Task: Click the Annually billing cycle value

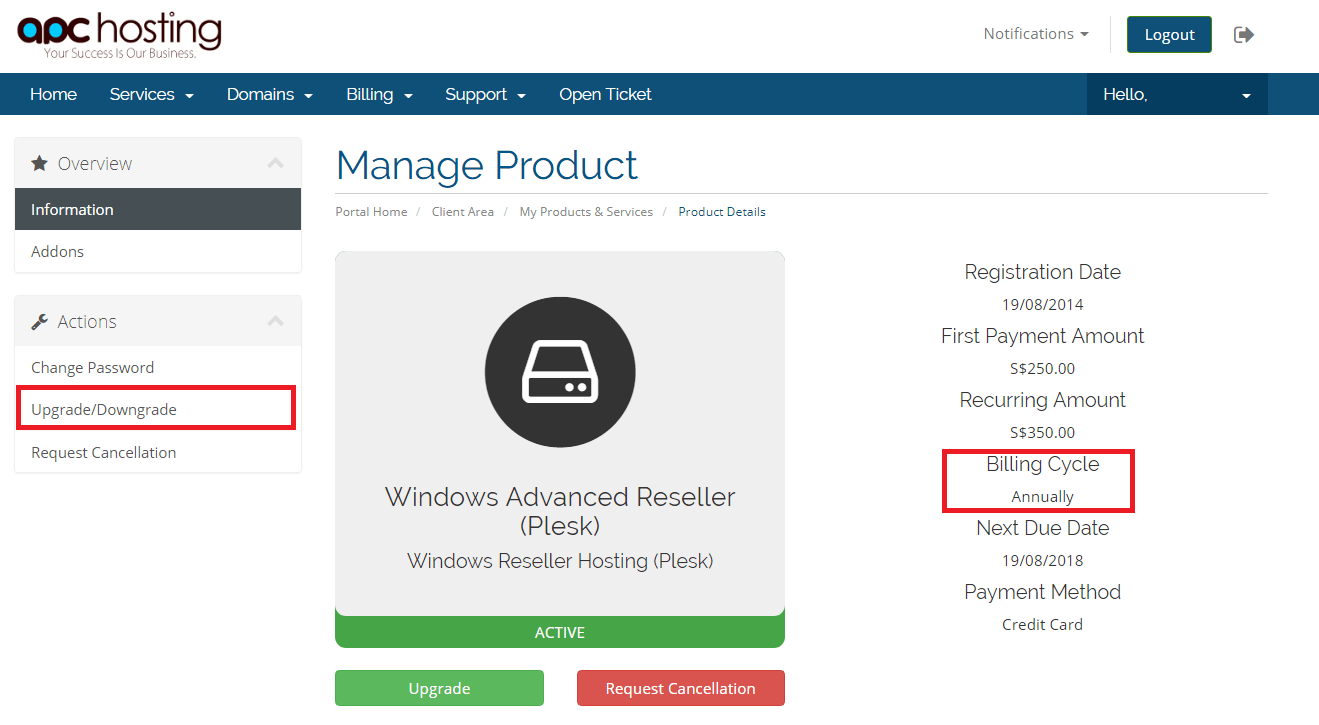Action: pos(1043,496)
